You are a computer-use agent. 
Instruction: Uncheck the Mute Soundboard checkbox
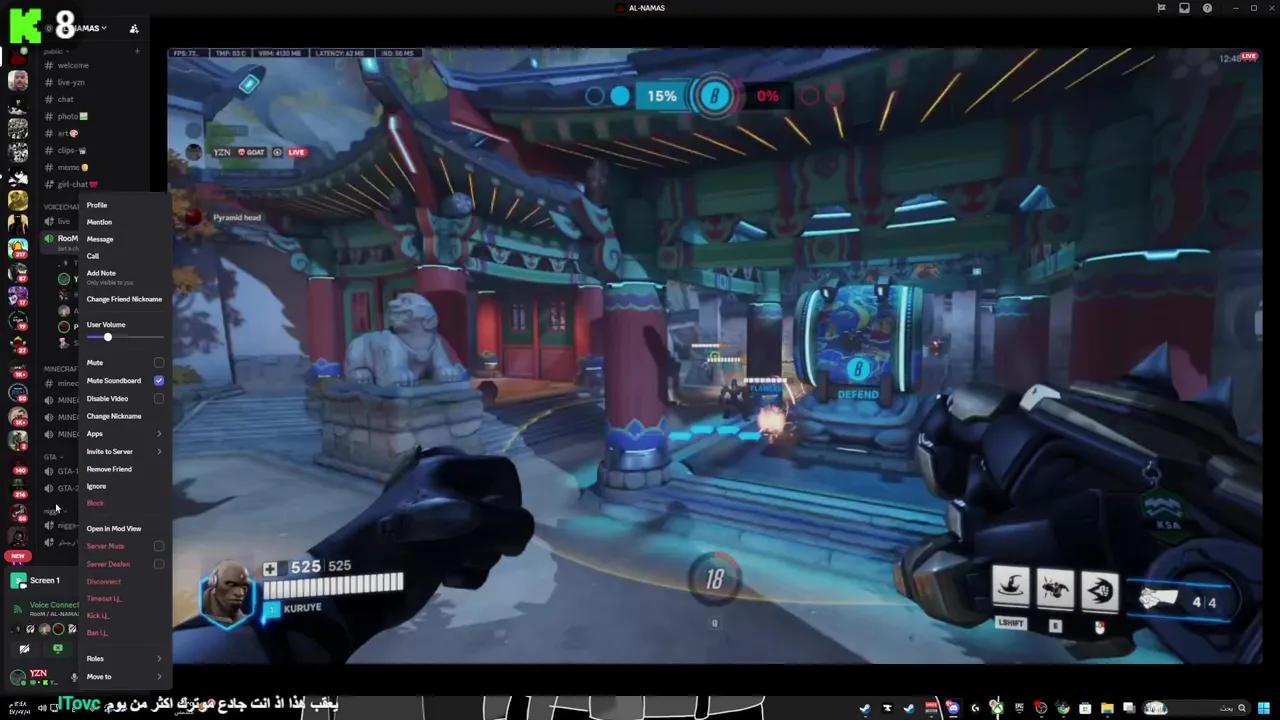point(159,380)
